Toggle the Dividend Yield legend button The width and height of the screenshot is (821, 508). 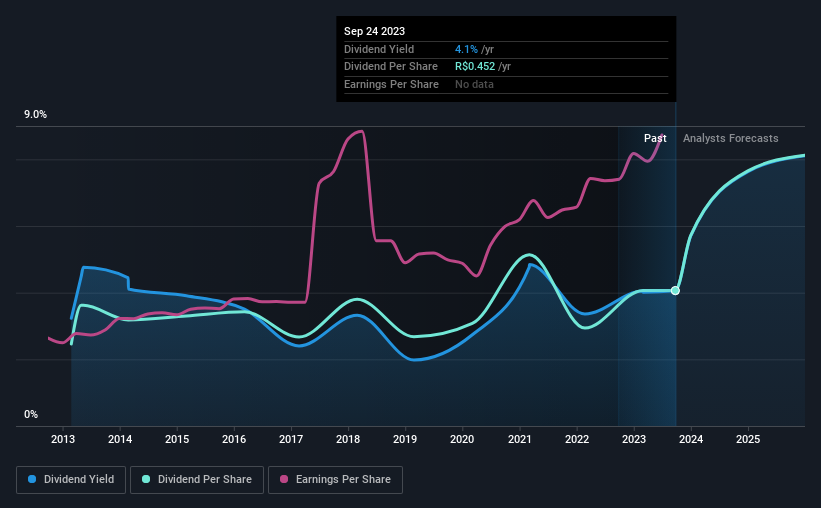71,480
